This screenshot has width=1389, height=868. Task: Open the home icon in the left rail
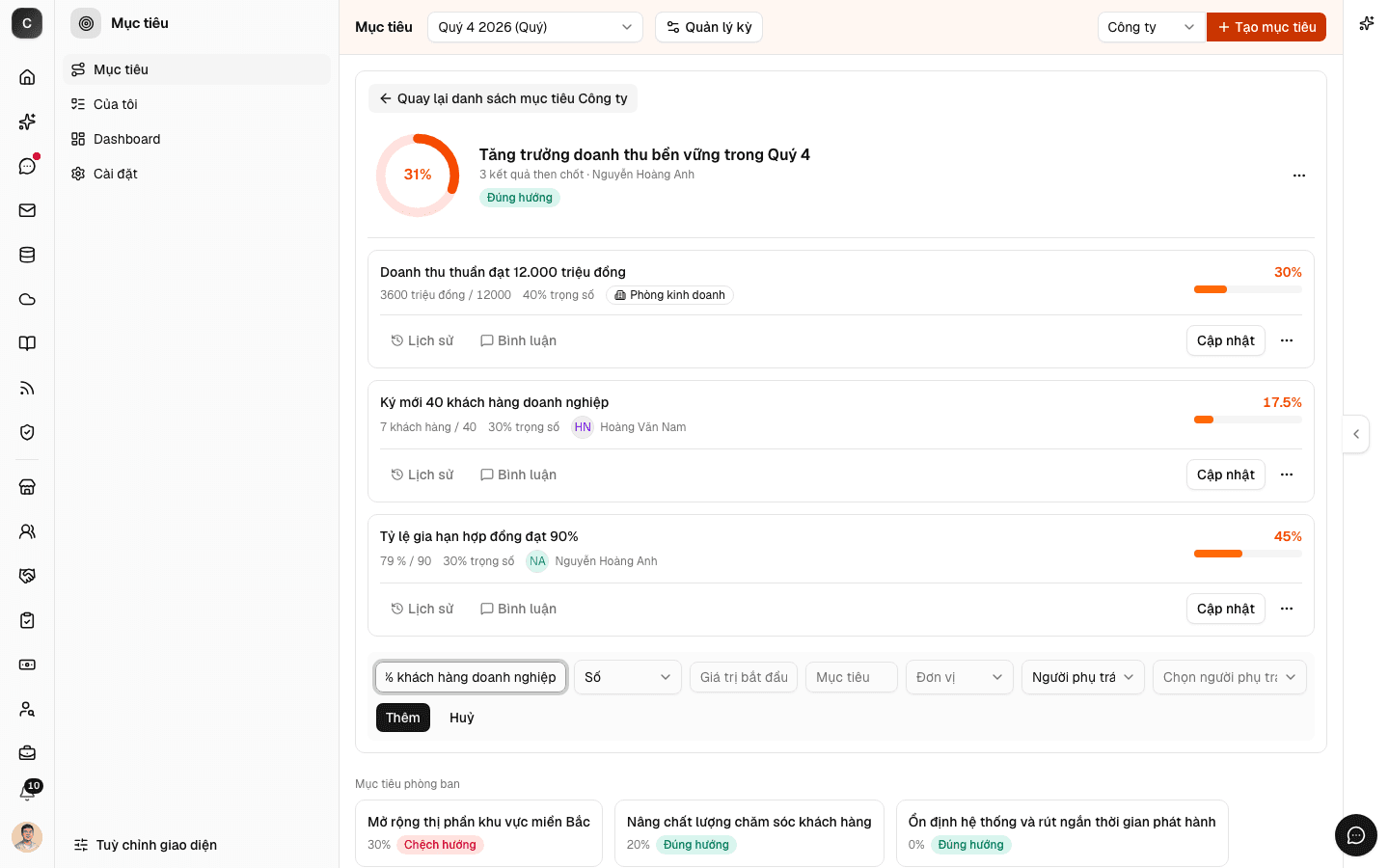[x=27, y=77]
